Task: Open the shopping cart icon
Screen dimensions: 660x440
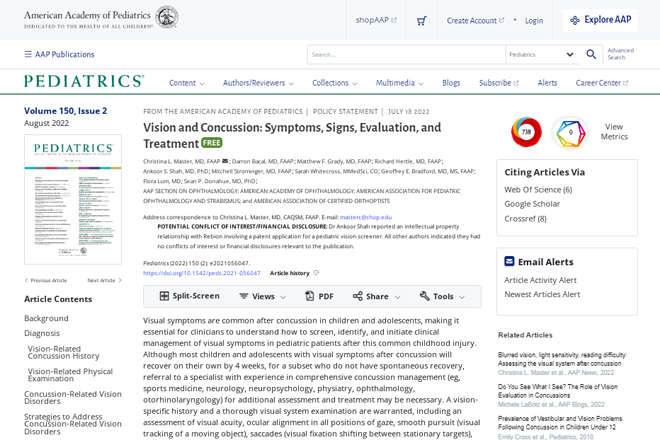Action: [421, 21]
